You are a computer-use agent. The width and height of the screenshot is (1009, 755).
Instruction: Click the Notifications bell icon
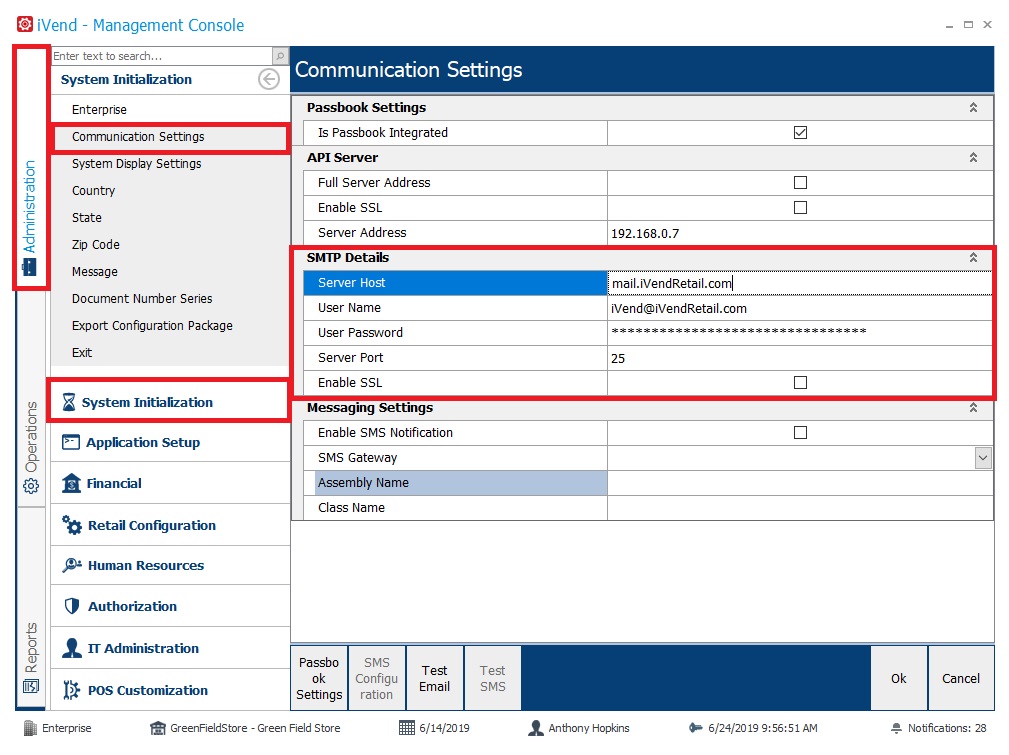pyautogui.click(x=896, y=728)
